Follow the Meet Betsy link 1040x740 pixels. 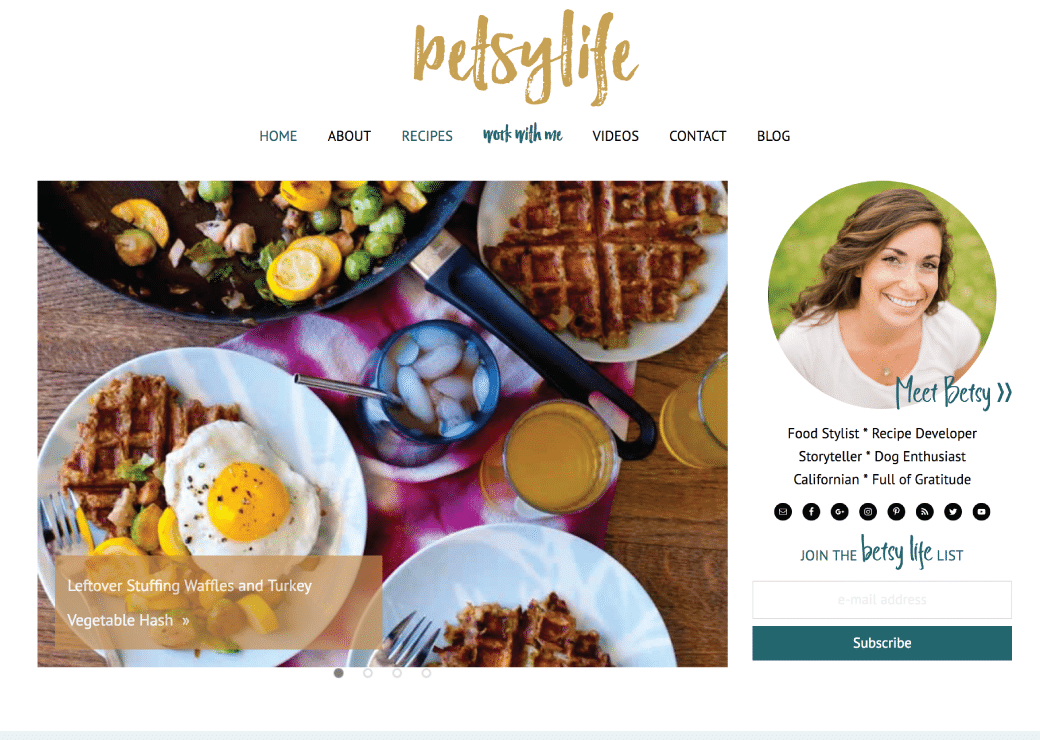[x=953, y=393]
